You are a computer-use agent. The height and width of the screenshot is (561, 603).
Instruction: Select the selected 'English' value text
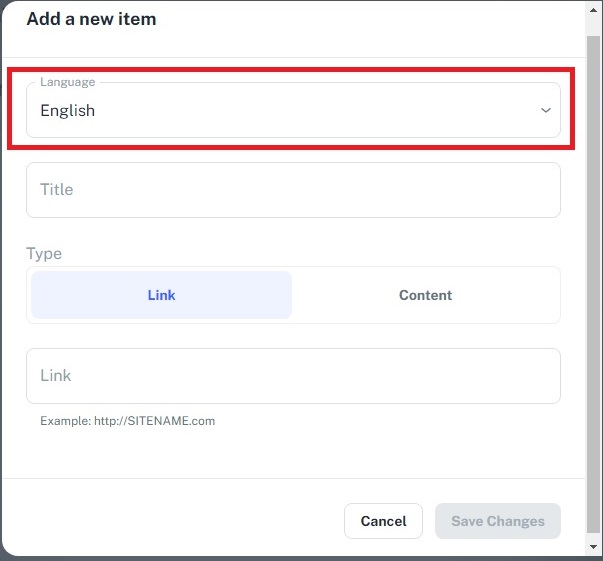67,111
